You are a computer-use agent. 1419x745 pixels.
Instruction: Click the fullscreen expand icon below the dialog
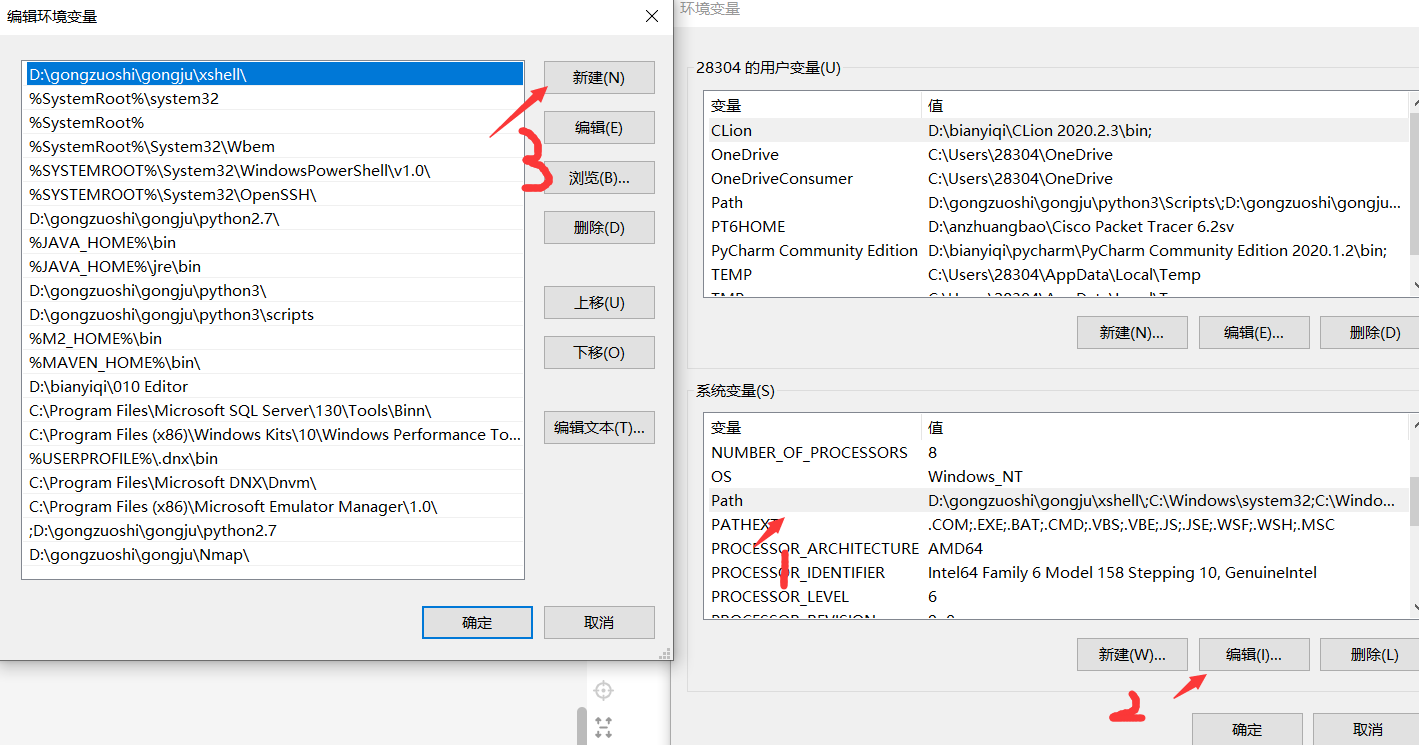603,727
